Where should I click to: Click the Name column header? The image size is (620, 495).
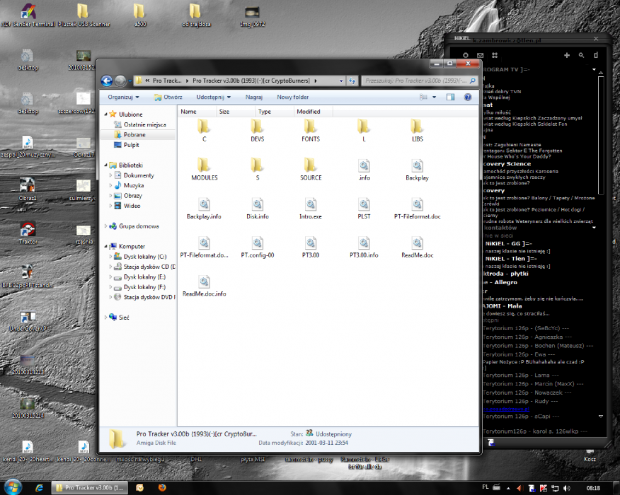coord(197,111)
